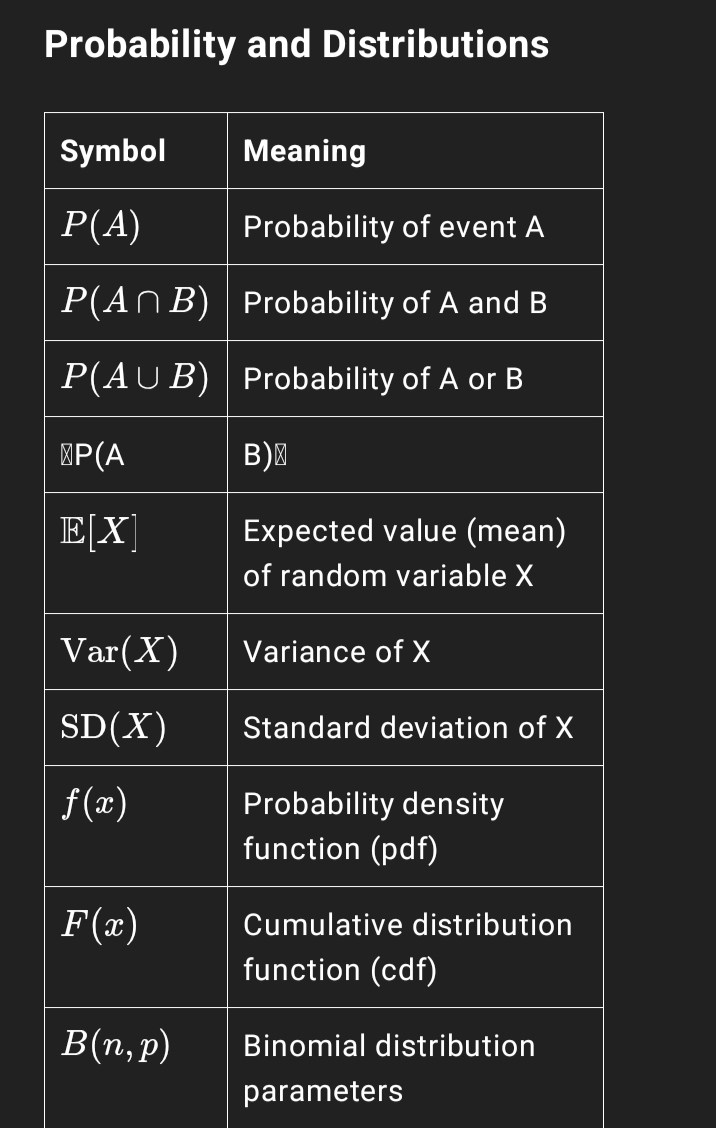Click the P(A ∩ B) formula
This screenshot has width=716, height=1128.
pyautogui.click(x=135, y=301)
